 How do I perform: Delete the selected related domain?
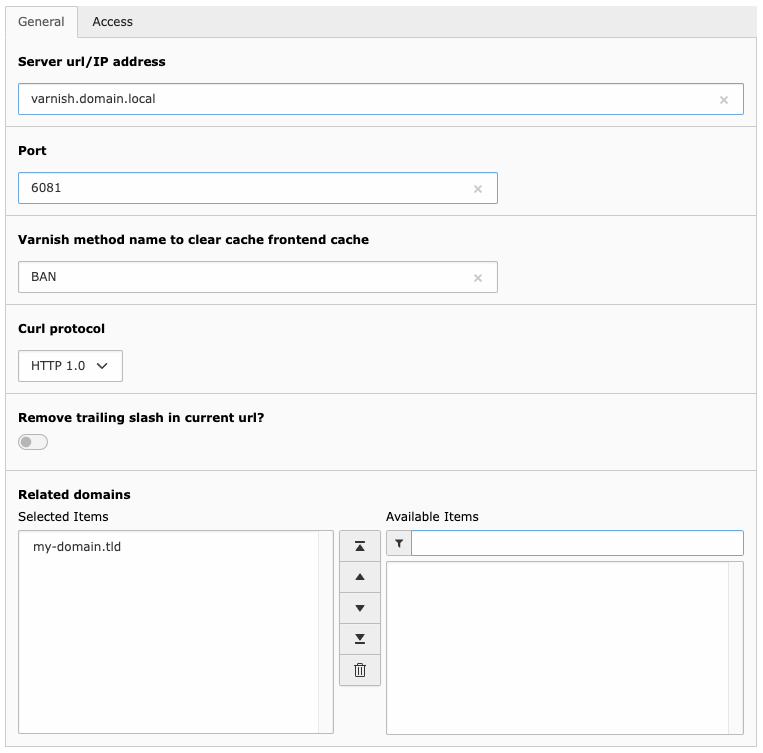point(360,670)
